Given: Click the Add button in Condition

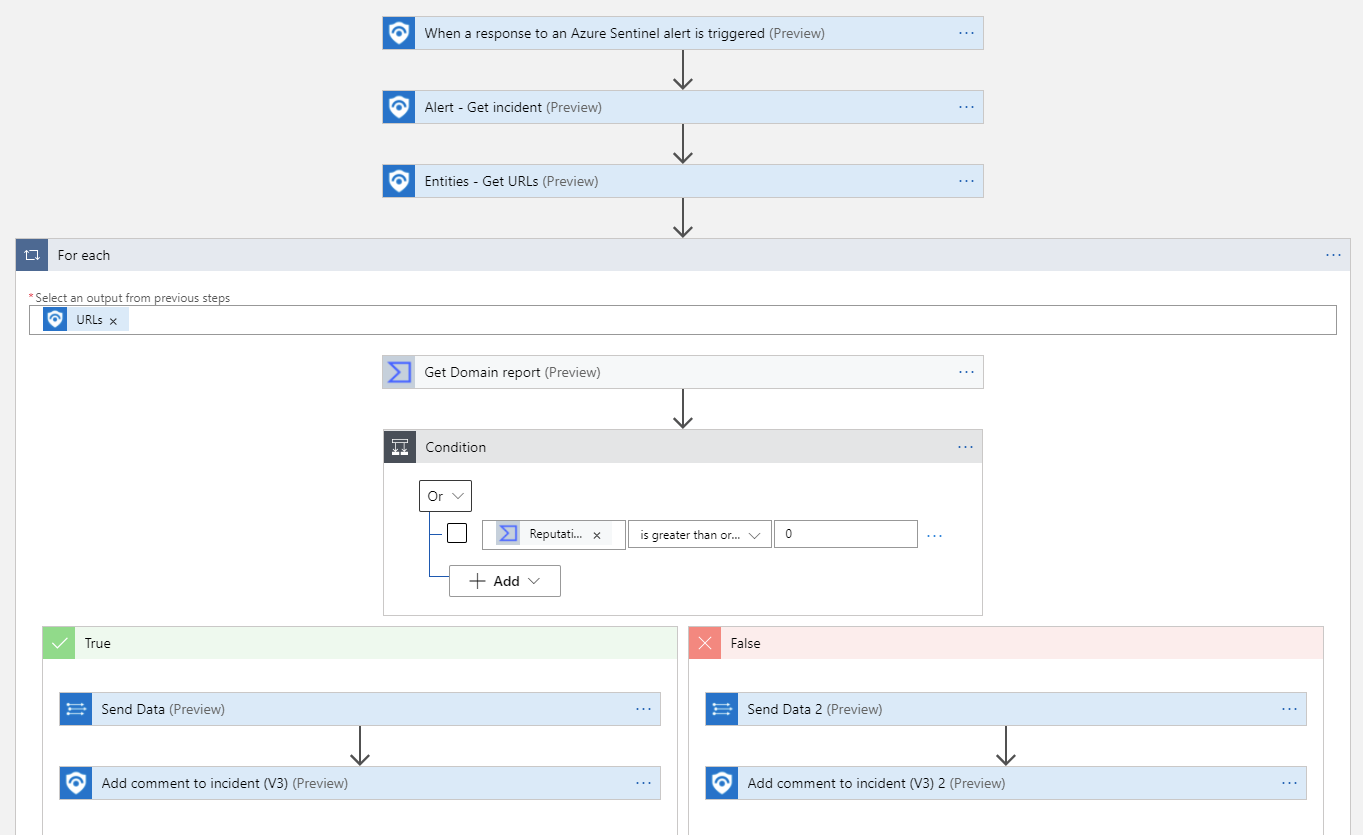Looking at the screenshot, I should click(x=505, y=581).
